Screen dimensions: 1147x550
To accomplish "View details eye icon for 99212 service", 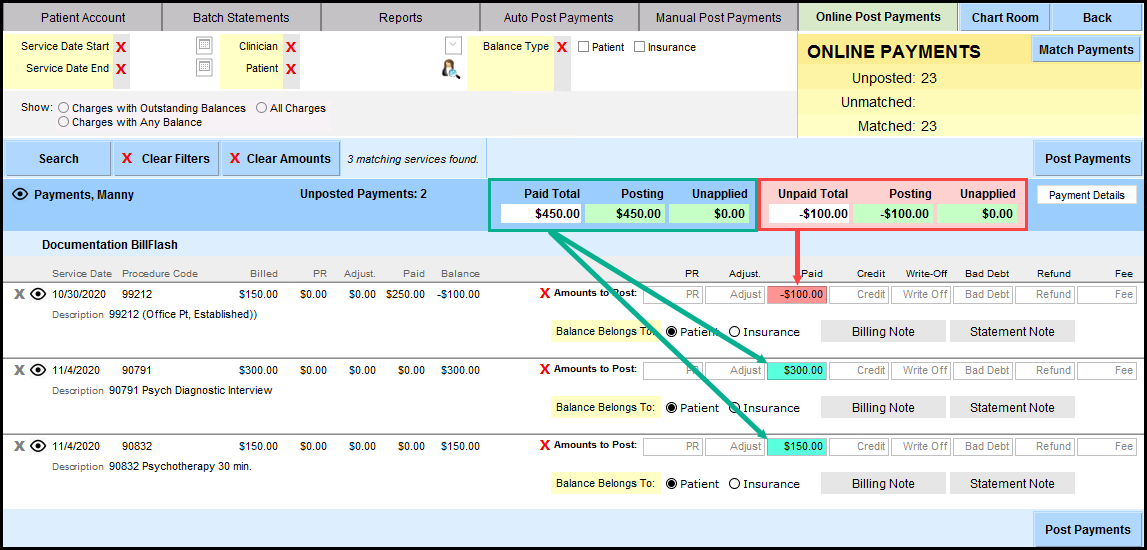I will 38,294.
